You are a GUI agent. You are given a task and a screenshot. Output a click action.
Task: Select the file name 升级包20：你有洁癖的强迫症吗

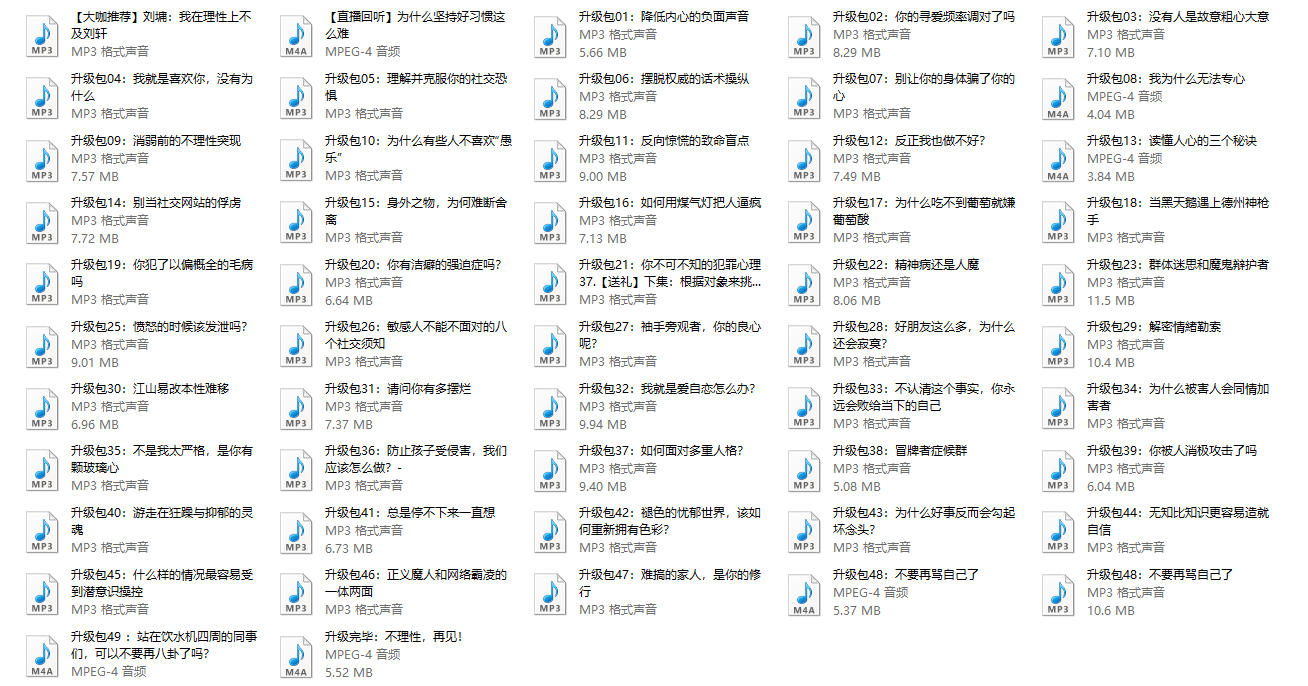412,265
